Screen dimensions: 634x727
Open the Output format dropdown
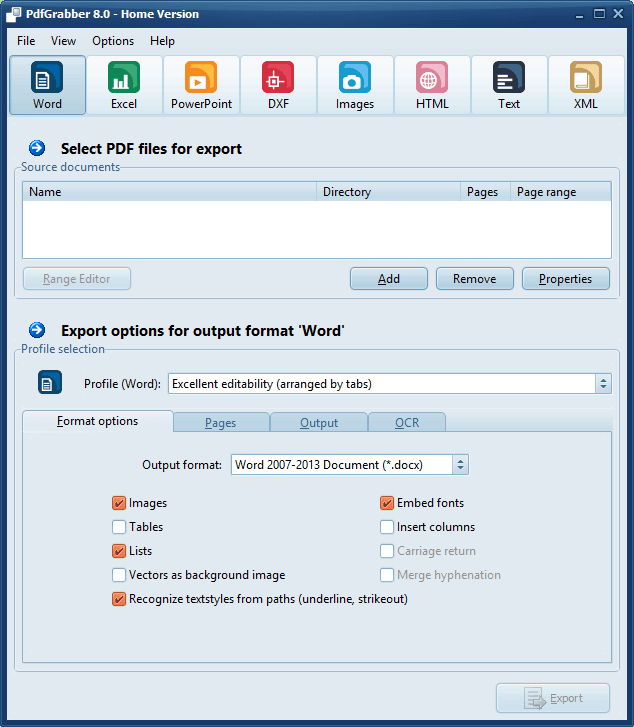[x=350, y=465]
